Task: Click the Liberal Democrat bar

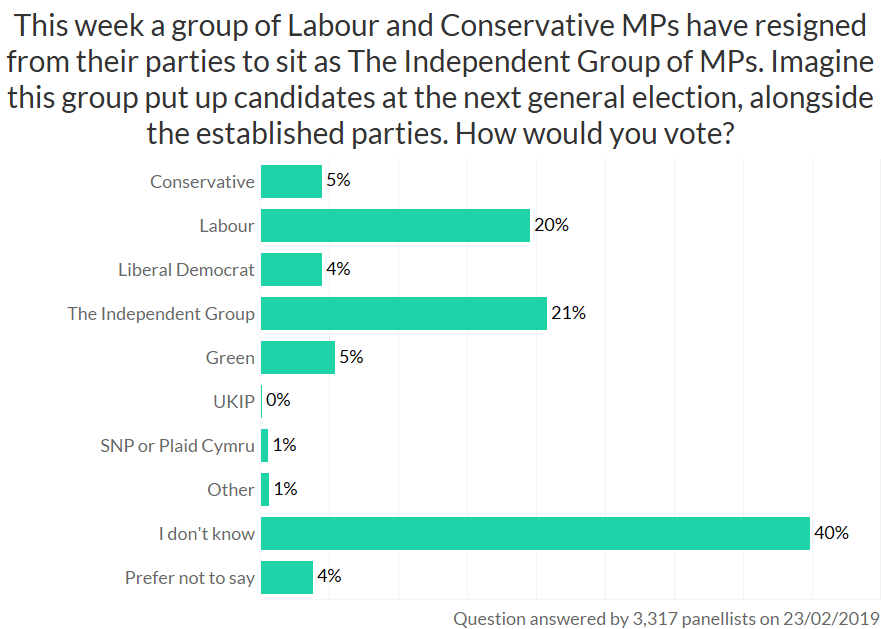Action: pos(291,270)
